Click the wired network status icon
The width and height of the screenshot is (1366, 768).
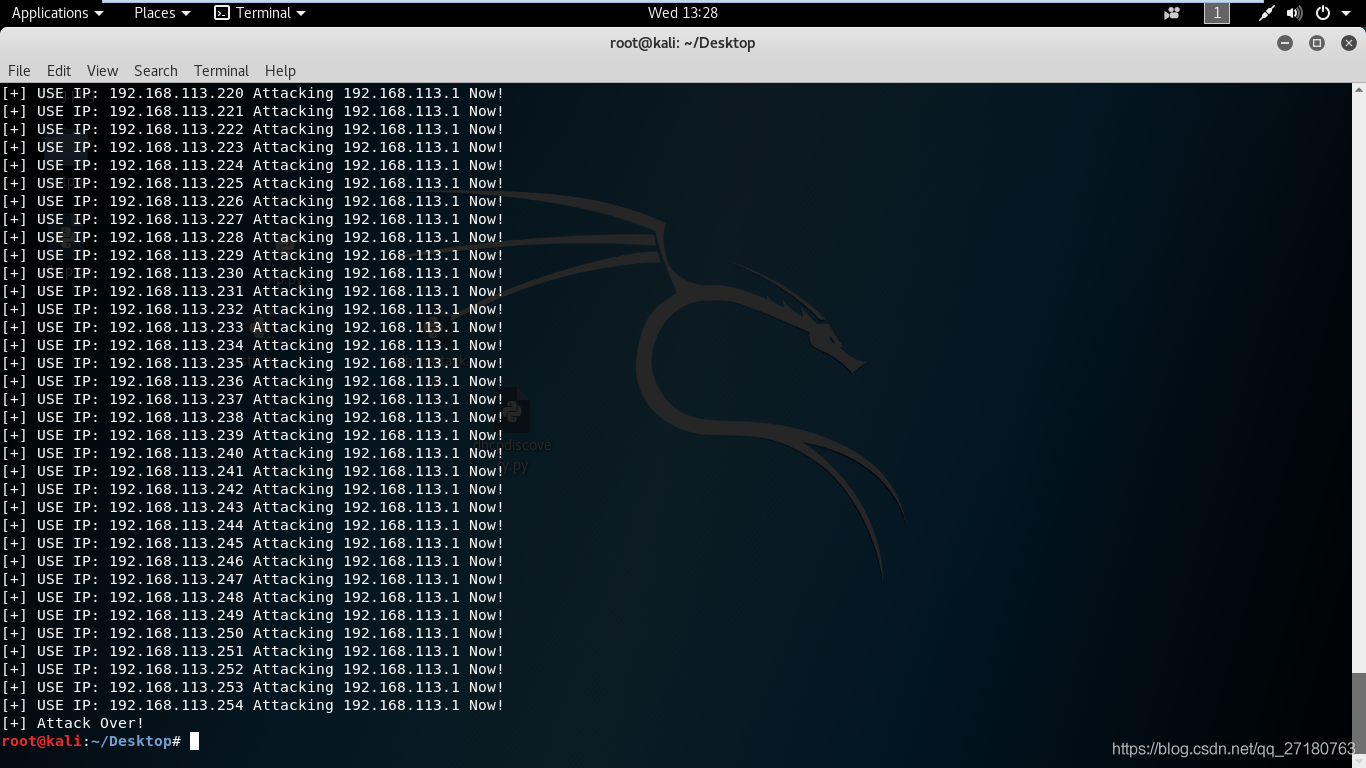[1266, 13]
